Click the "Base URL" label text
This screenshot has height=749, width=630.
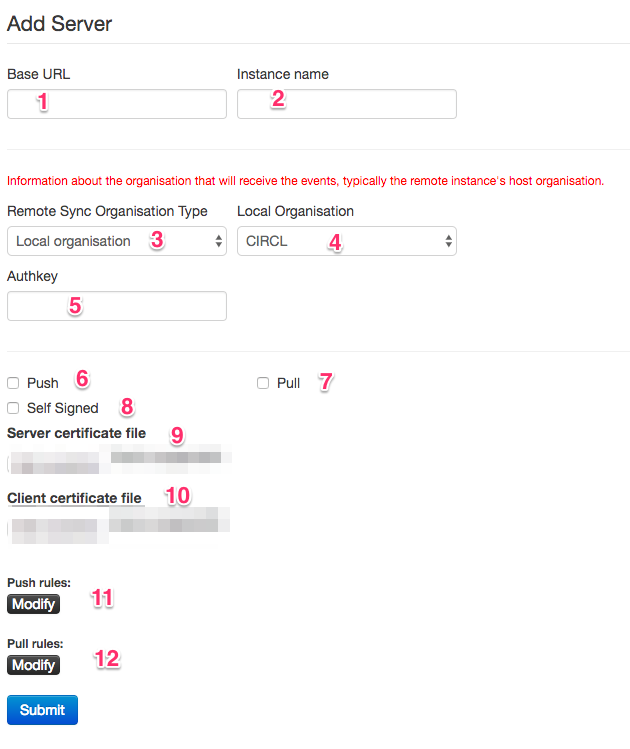(x=39, y=74)
